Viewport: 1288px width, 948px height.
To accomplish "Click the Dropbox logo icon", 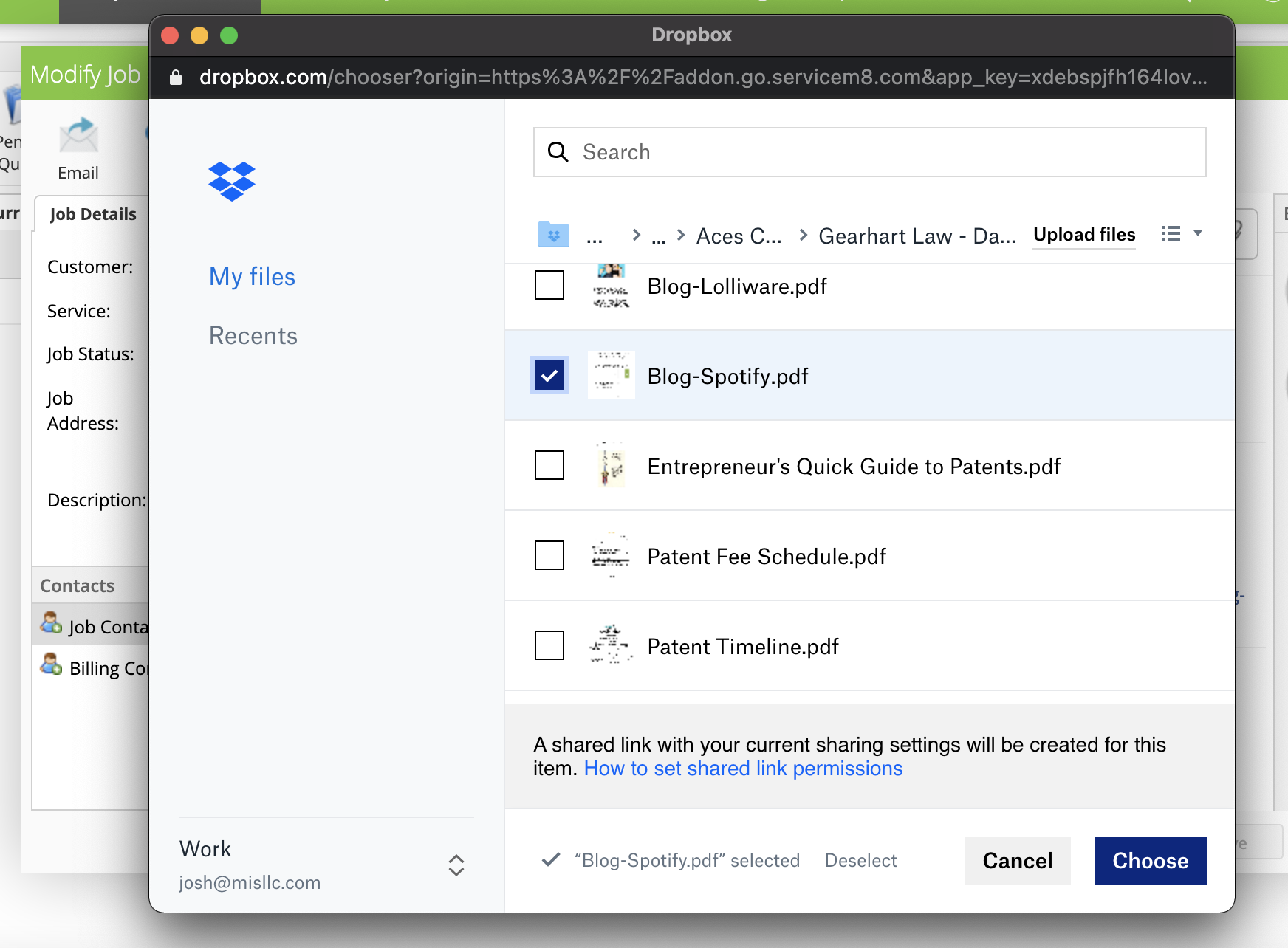I will pyautogui.click(x=232, y=181).
